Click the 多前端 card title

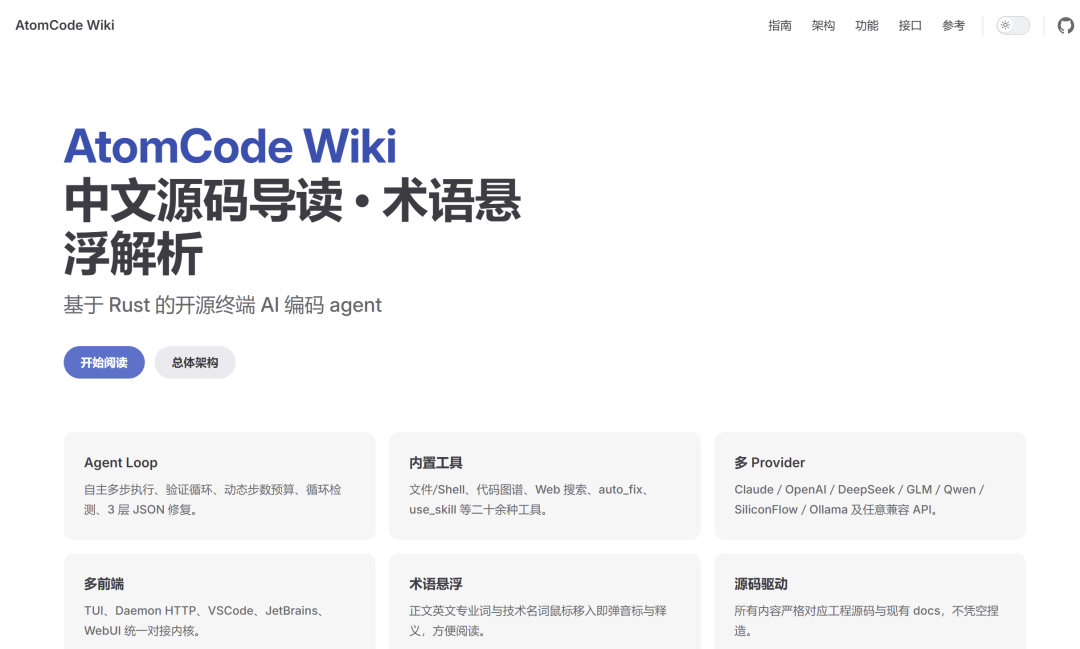point(104,584)
